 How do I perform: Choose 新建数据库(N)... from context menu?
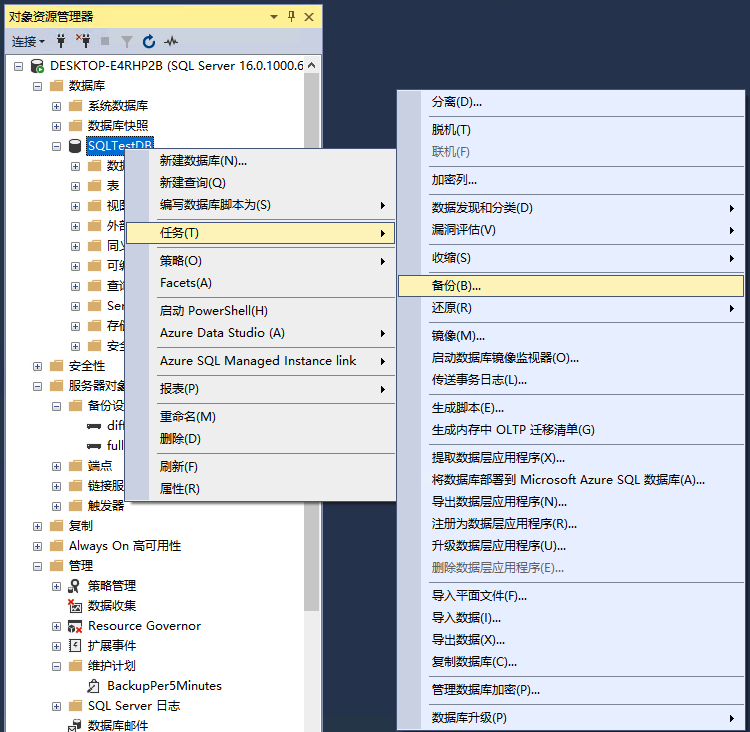point(261,161)
